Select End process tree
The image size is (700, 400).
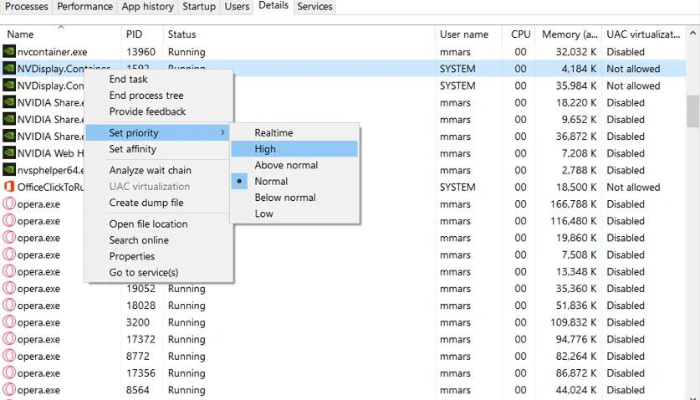click(x=159, y=95)
